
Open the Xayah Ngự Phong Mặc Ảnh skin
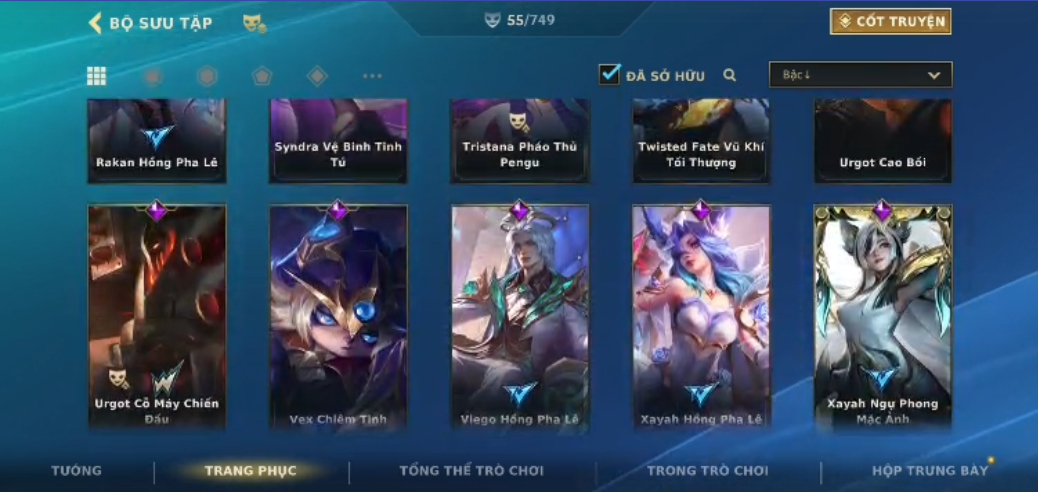pos(882,317)
